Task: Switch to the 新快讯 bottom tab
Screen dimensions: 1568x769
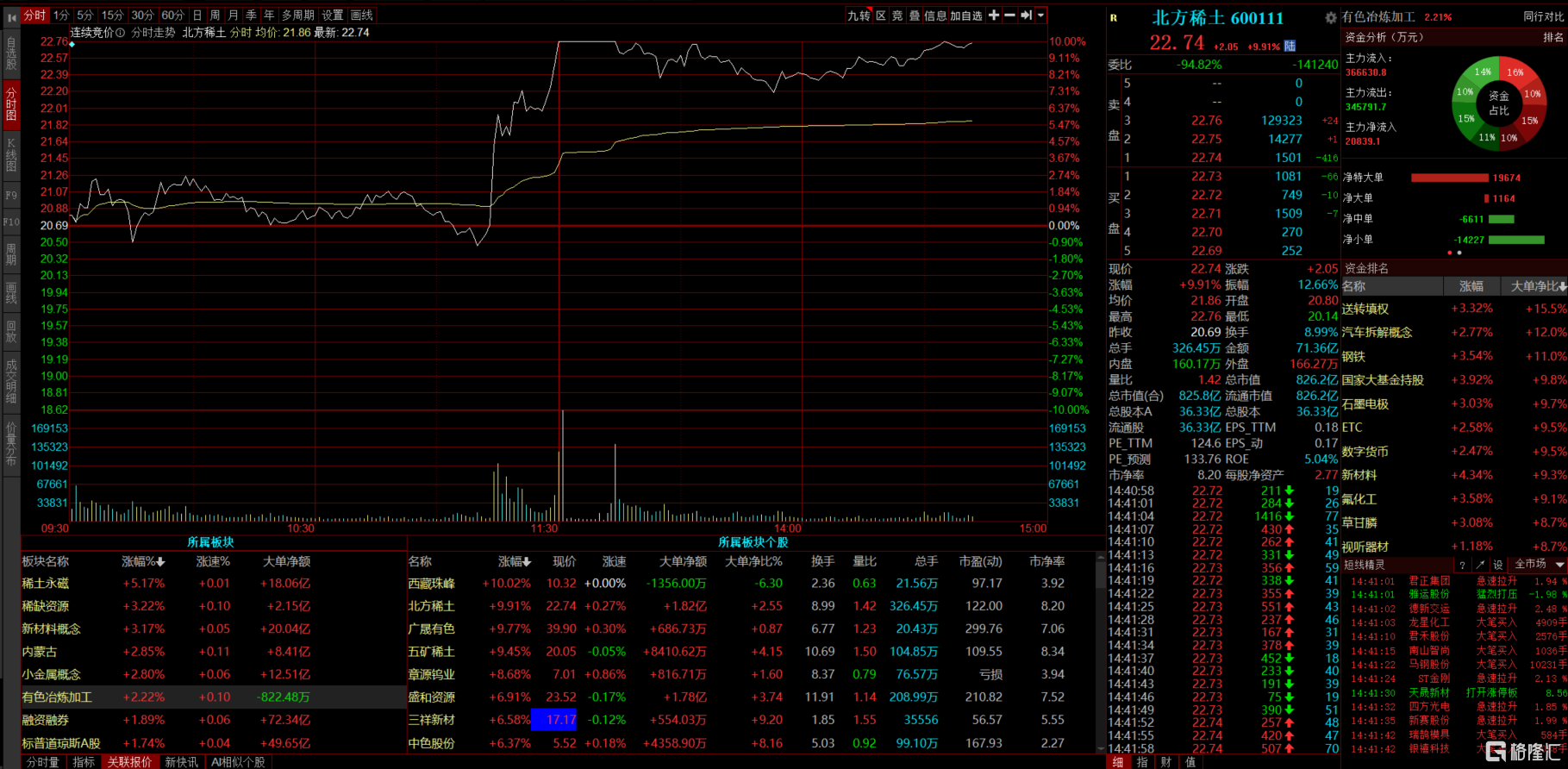Action: tap(181, 762)
